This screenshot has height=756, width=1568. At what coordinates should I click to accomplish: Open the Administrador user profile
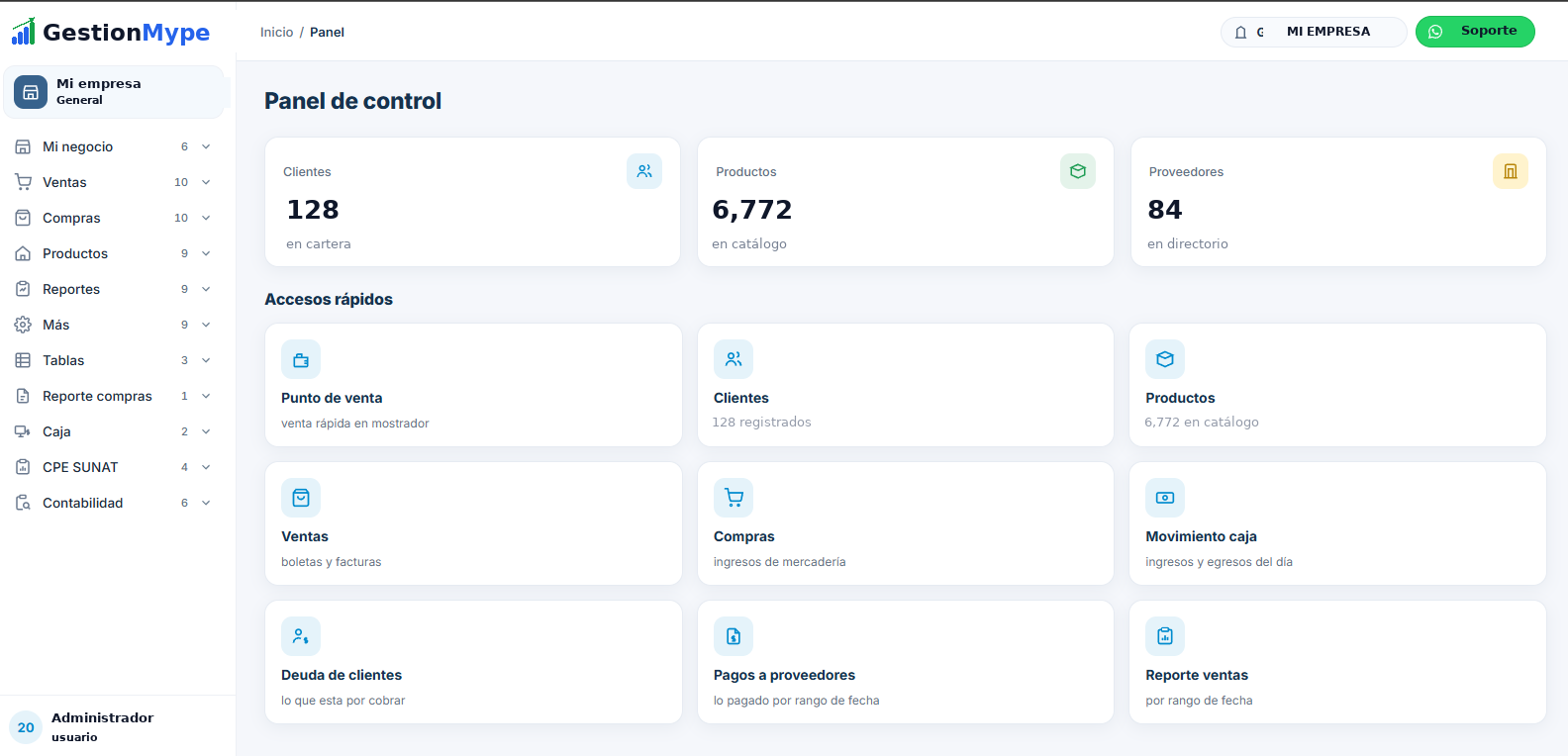pos(117,726)
